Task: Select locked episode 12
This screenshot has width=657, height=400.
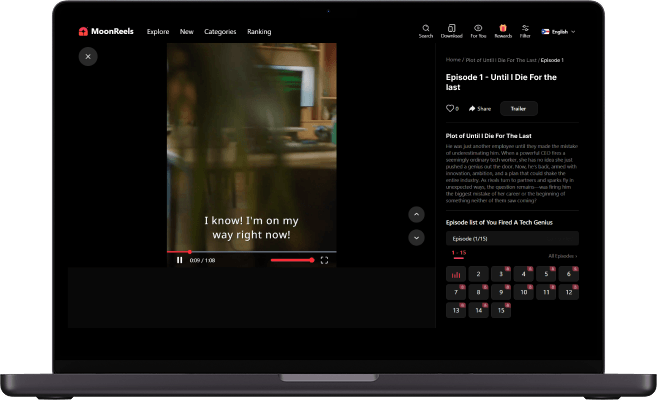Action: tap(569, 292)
